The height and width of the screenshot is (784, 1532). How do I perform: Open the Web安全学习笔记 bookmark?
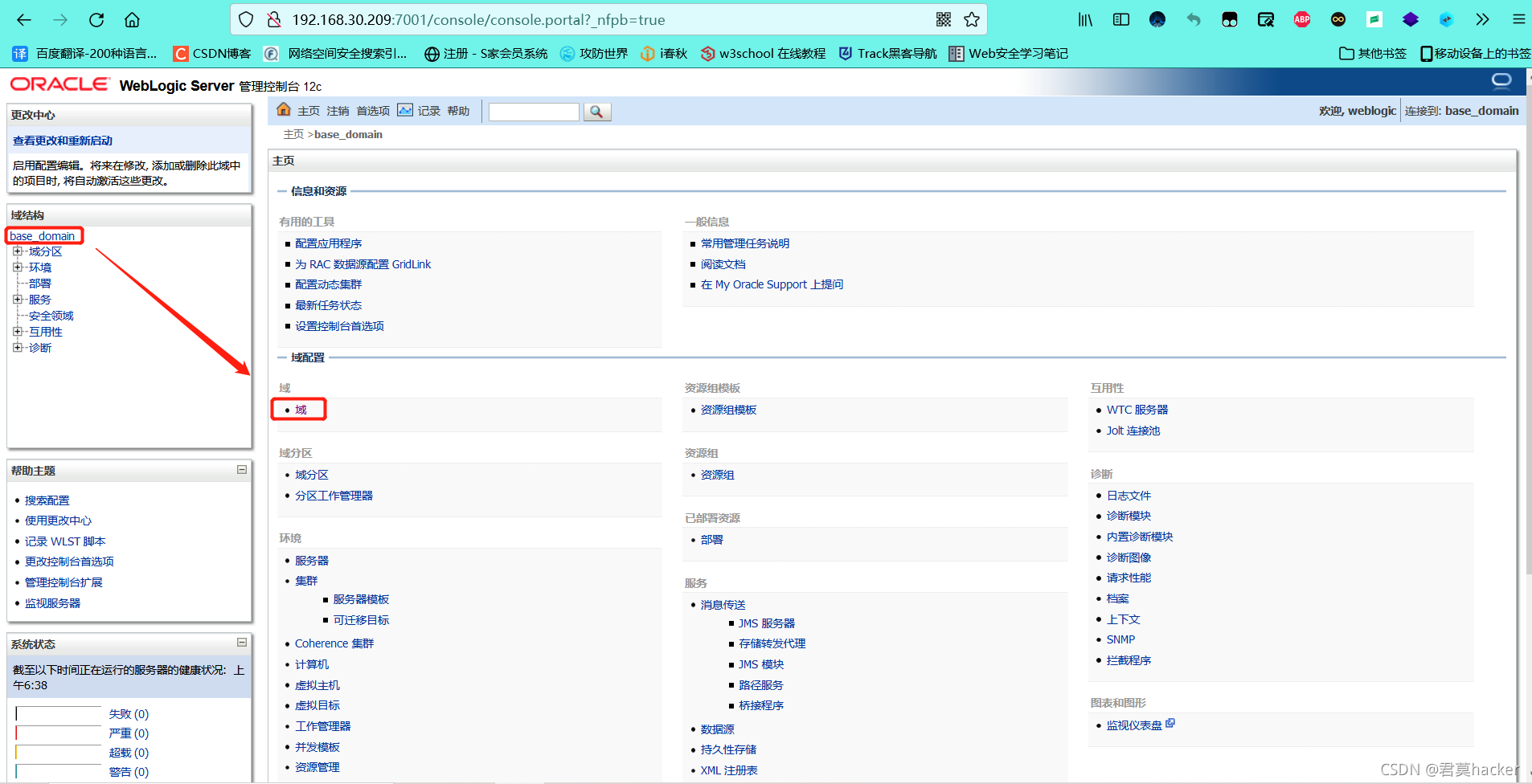1009,54
